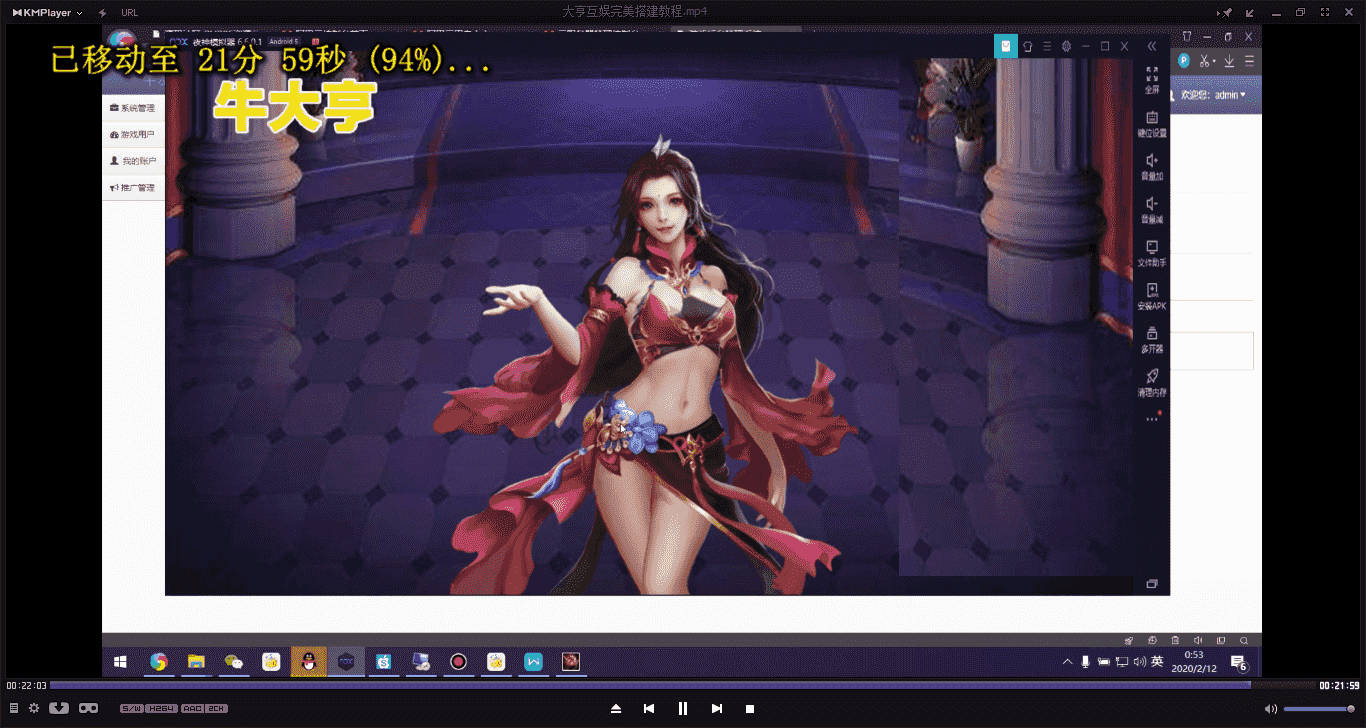Click the total time display
Image resolution: width=1366 pixels, height=728 pixels.
click(1339, 685)
